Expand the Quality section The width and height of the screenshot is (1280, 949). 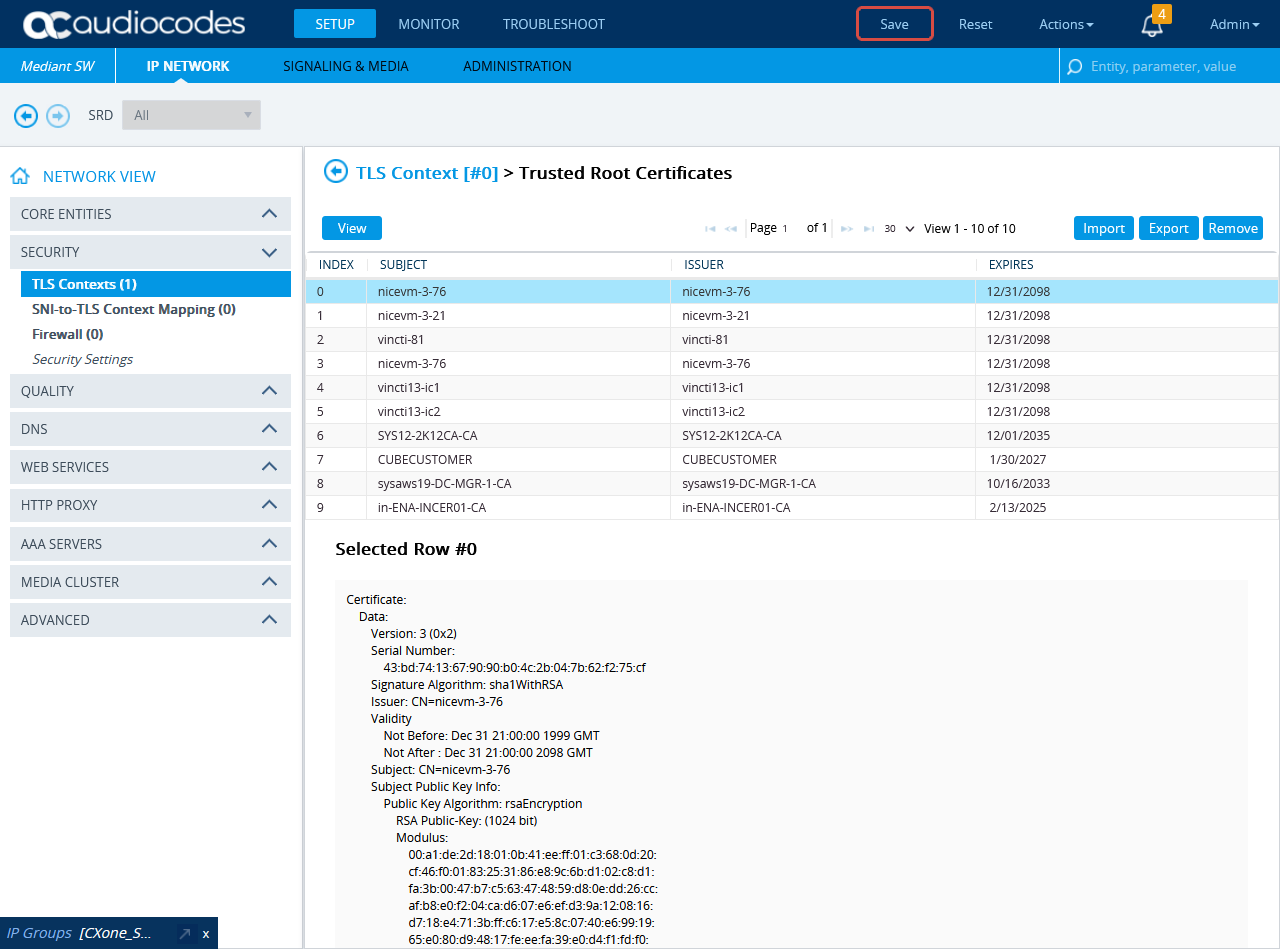click(x=150, y=391)
